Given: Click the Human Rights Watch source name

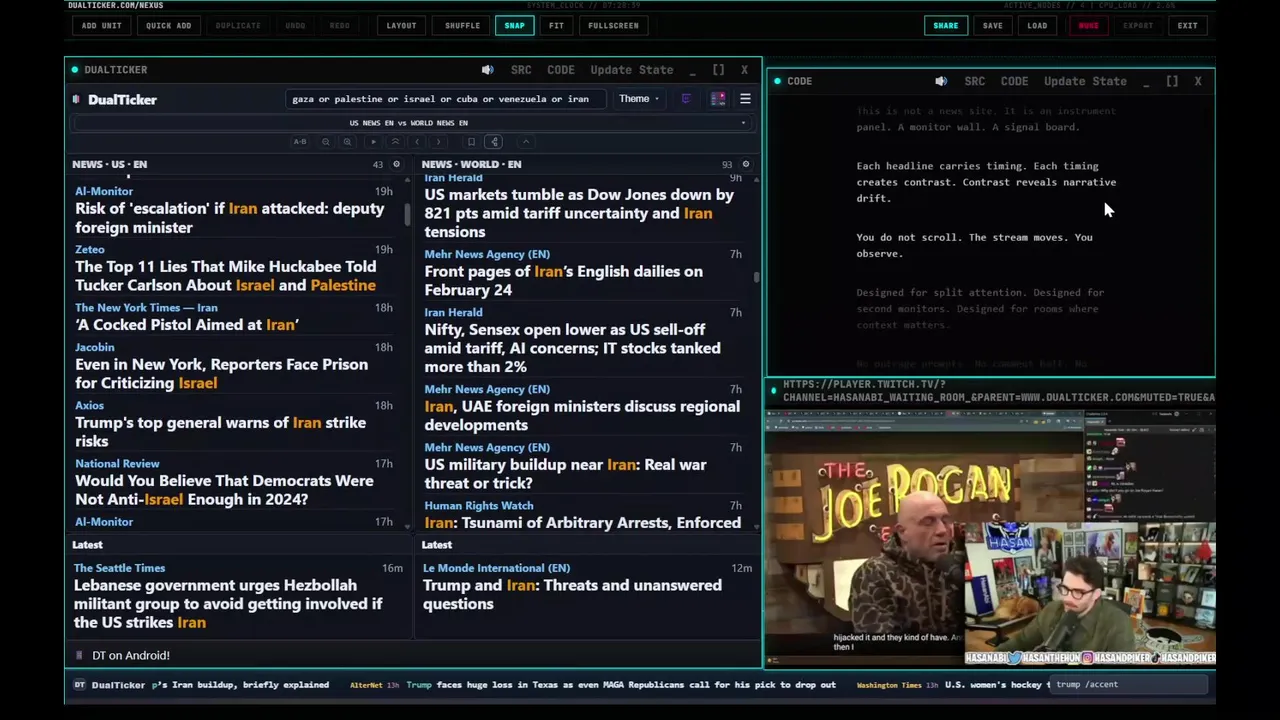Looking at the screenshot, I should [x=479, y=506].
